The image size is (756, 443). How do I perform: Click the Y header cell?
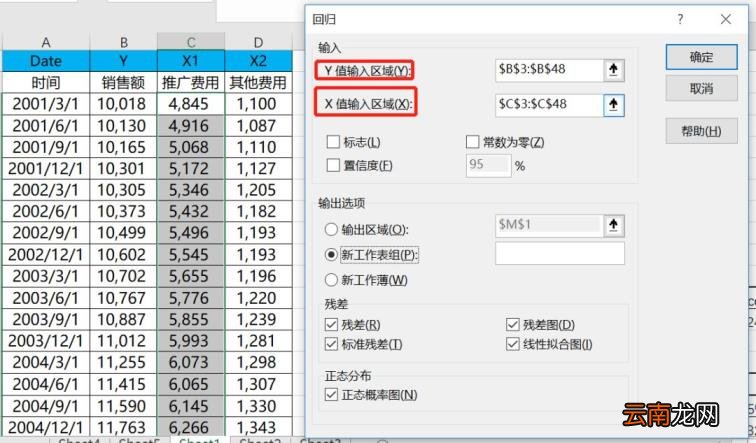coord(123,61)
